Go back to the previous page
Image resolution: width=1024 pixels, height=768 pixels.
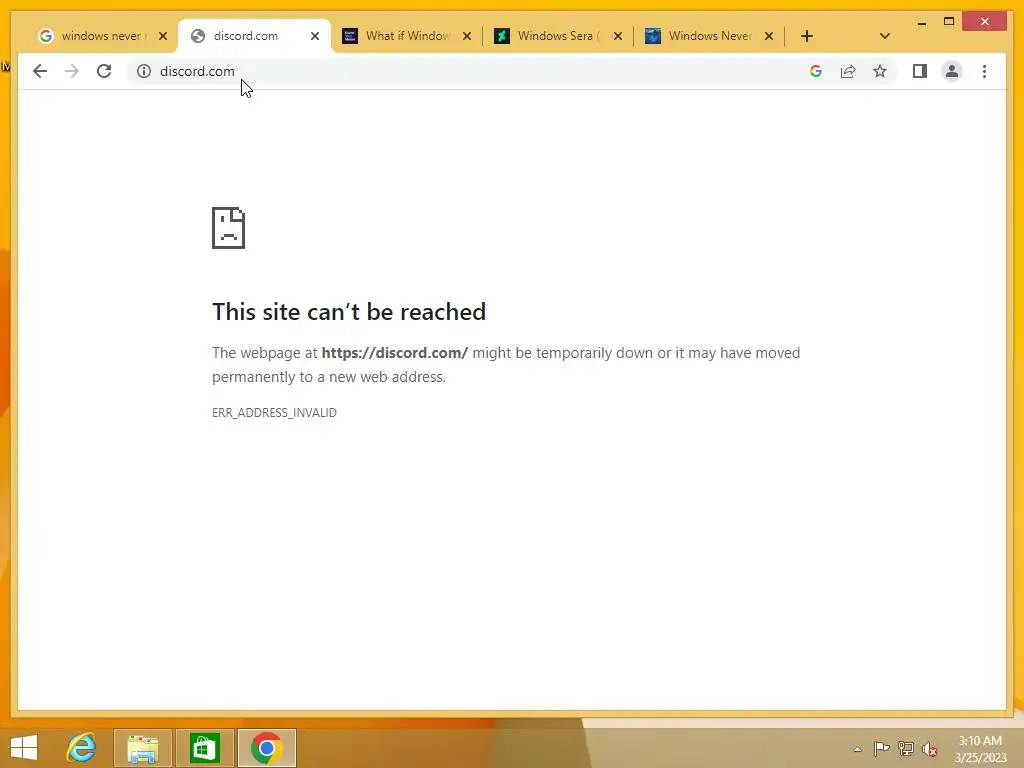click(x=40, y=71)
